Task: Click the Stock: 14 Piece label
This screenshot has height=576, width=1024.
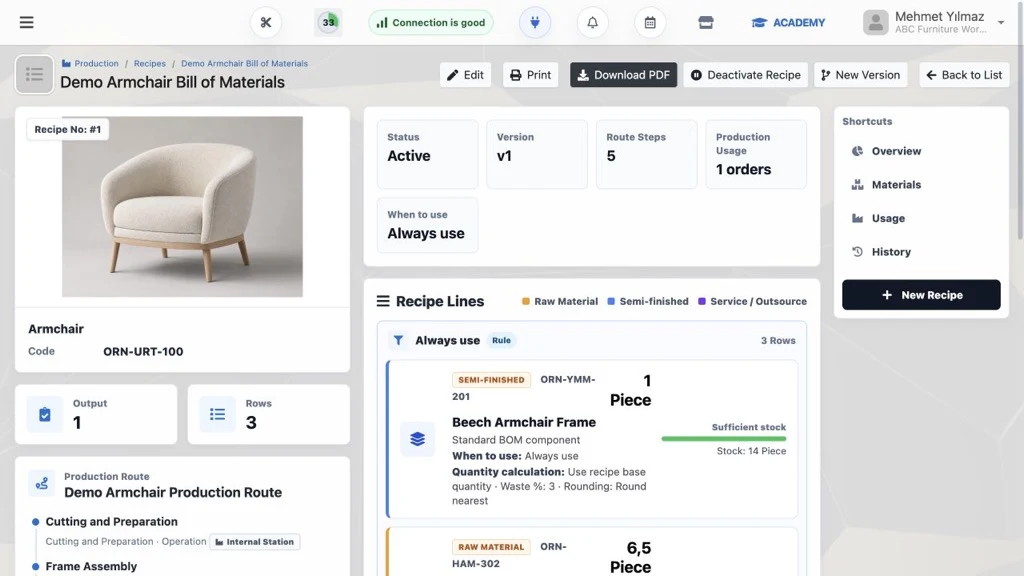Action: [x=751, y=451]
